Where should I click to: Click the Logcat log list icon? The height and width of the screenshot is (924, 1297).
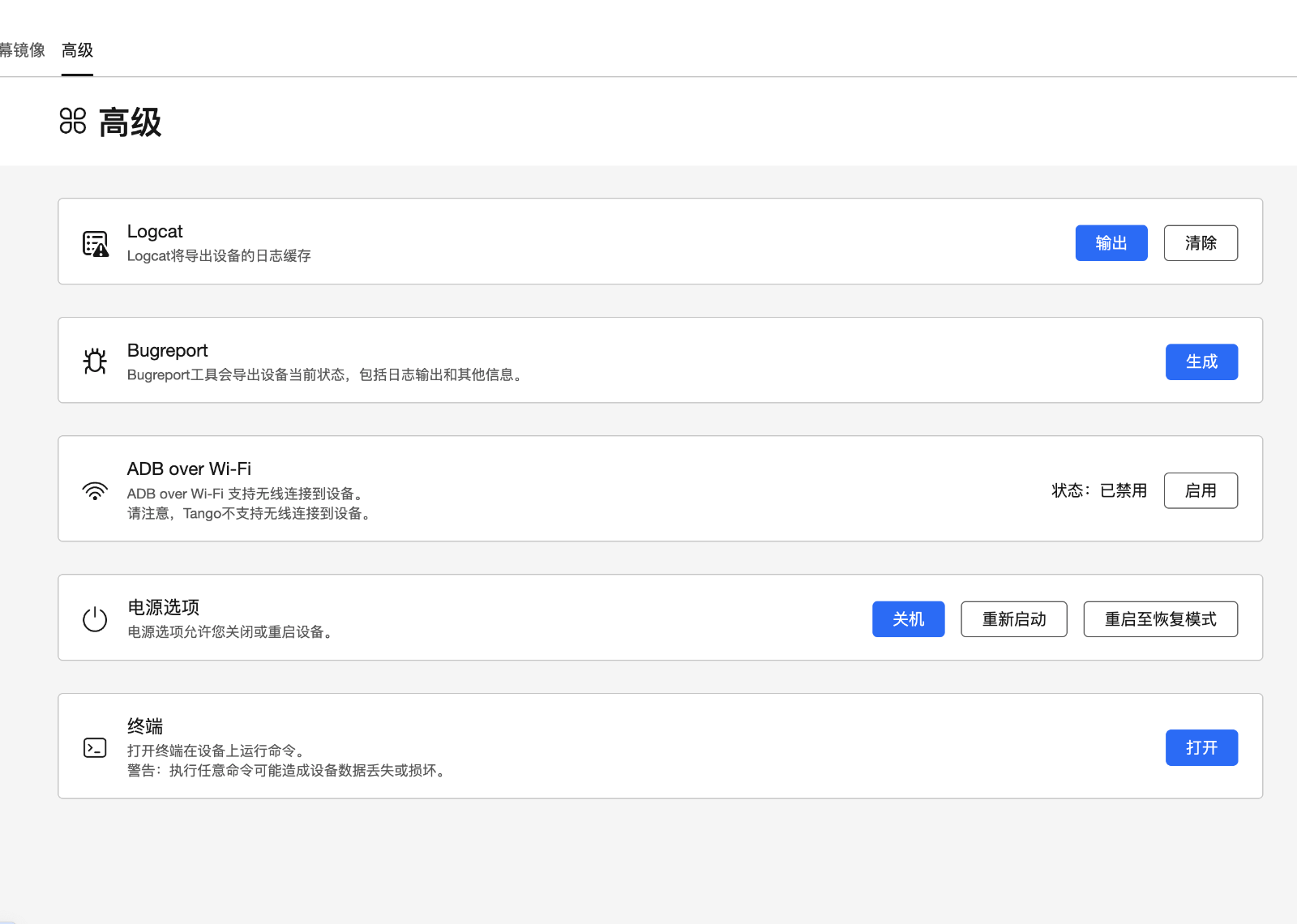[95, 243]
